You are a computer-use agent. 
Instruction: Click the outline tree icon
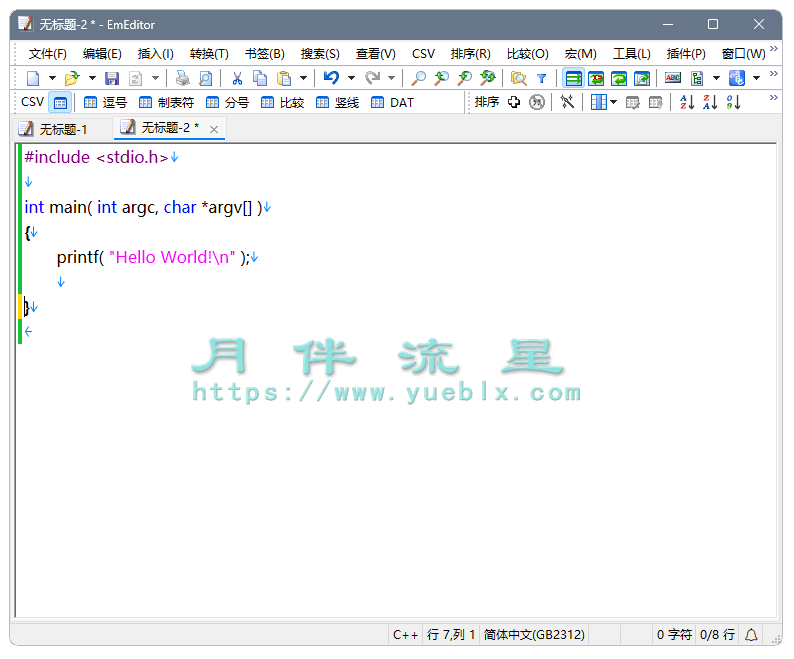(697, 79)
